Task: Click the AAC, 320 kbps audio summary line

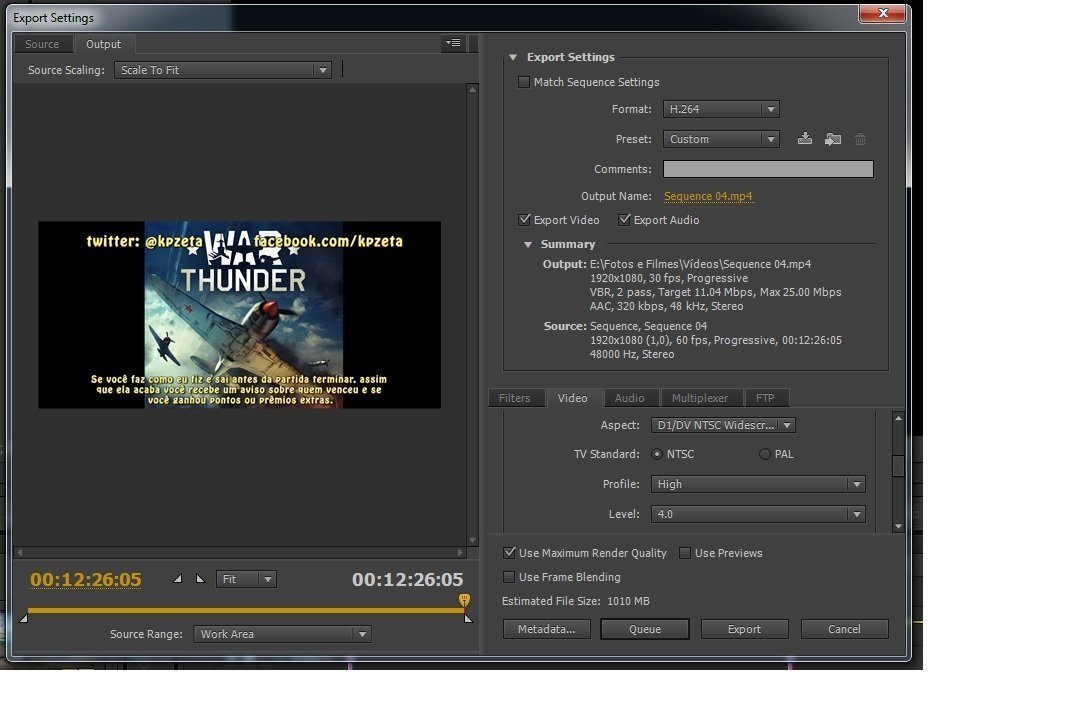Action: (x=667, y=306)
